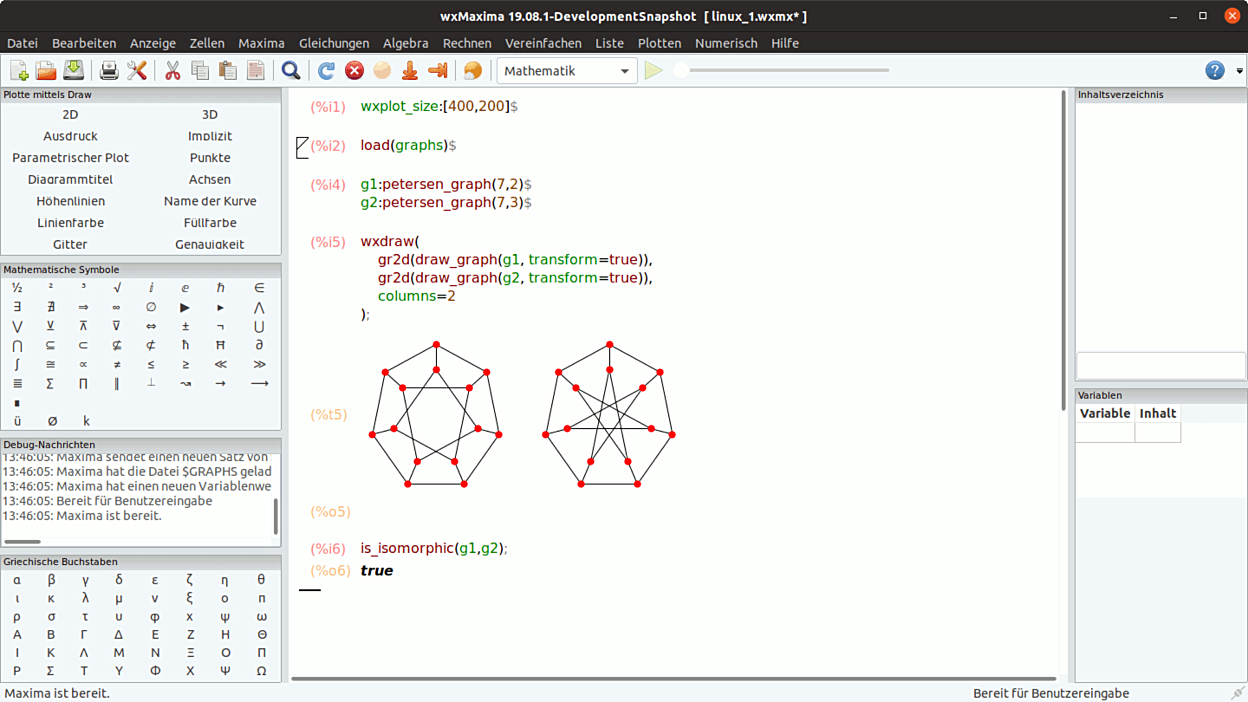Open preferences with the wrench icon
The width and height of the screenshot is (1248, 702).
click(x=137, y=71)
